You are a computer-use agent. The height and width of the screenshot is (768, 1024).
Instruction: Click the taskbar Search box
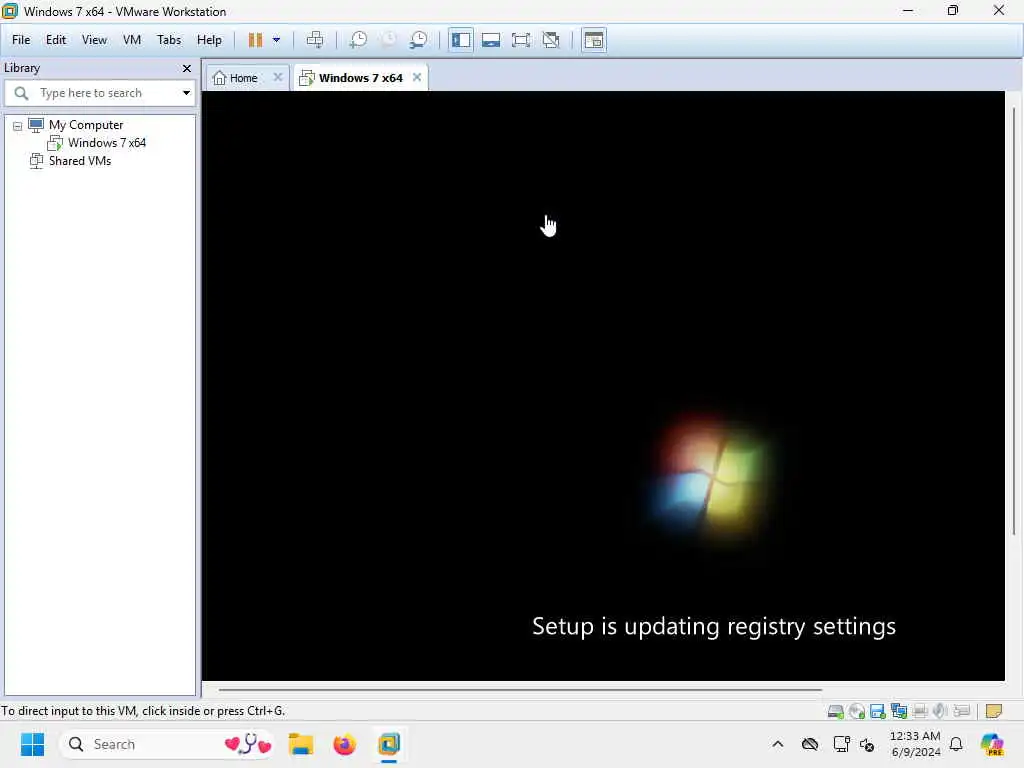[x=165, y=744]
